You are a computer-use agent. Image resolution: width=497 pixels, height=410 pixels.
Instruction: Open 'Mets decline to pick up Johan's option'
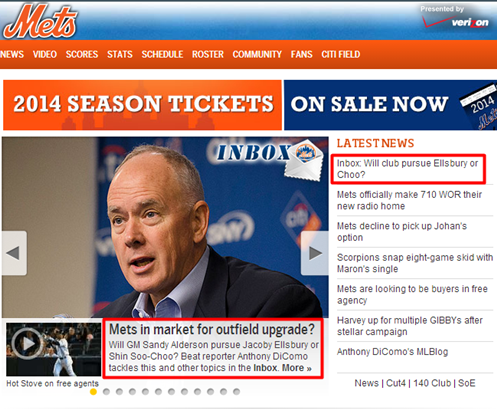tap(402, 232)
